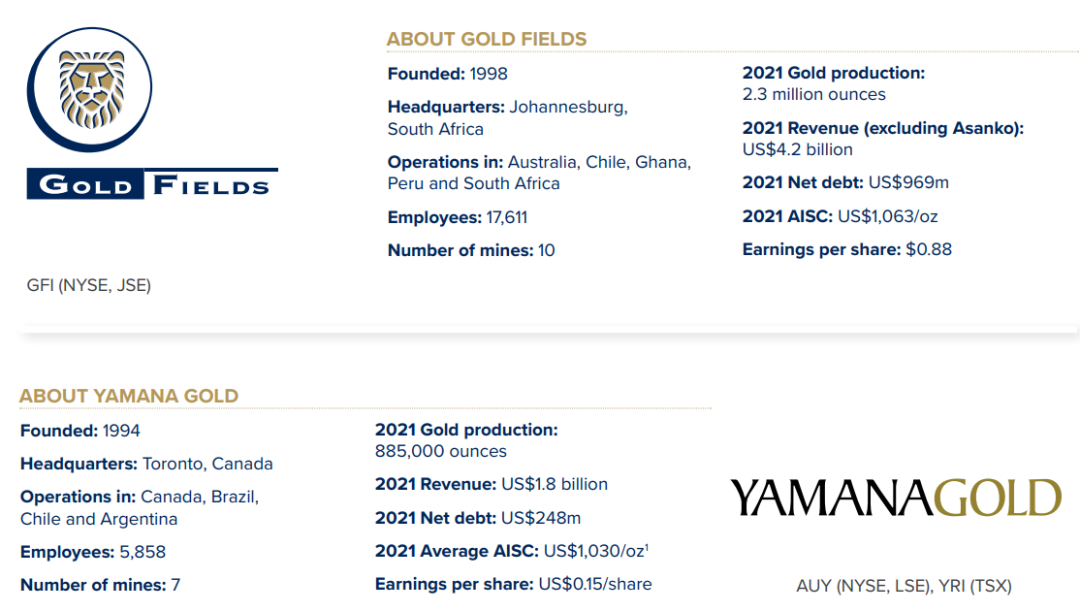Click the 2021 Revenue (excluding Asanko) label

883,128
